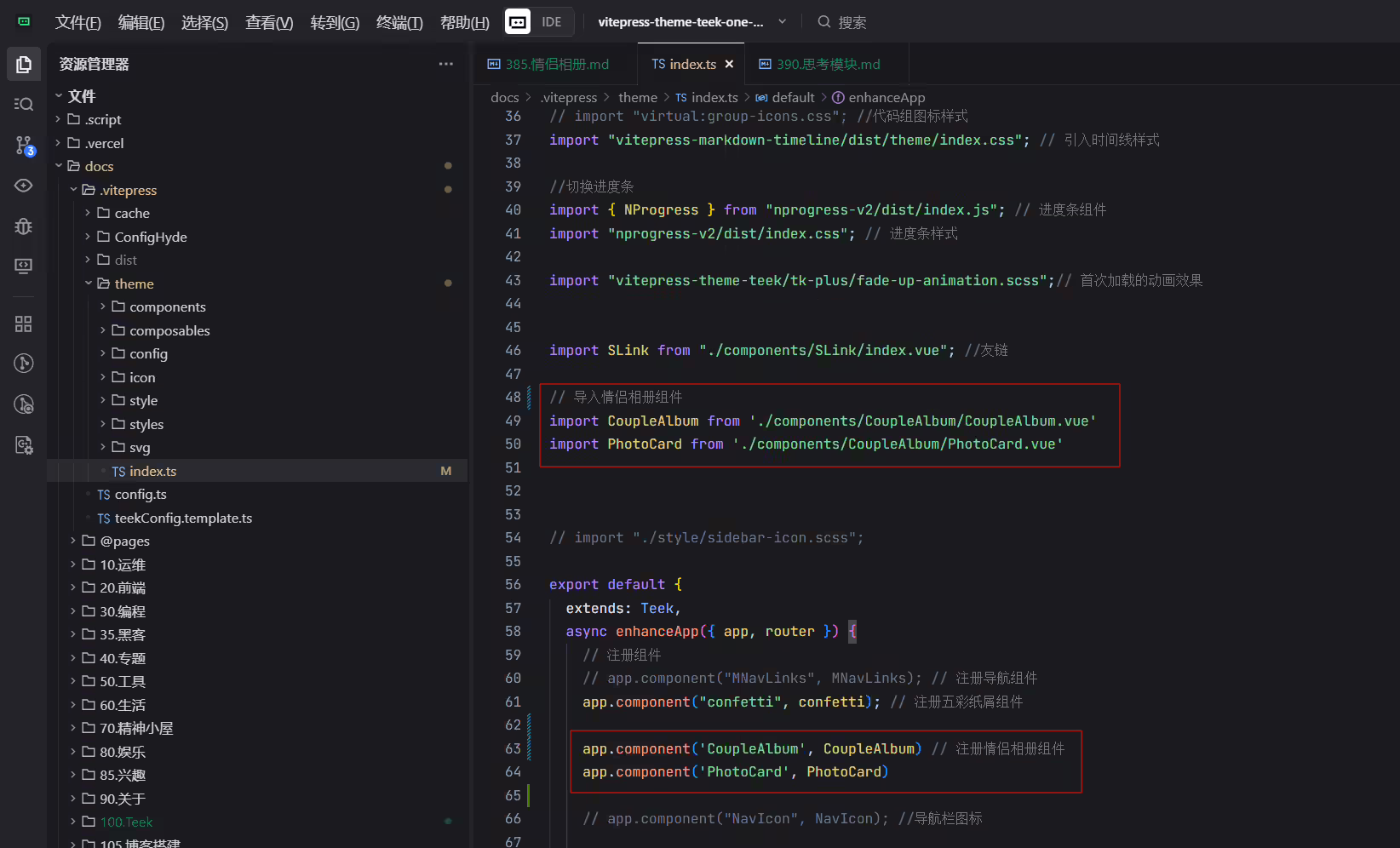The image size is (1400, 848).
Task: Open the Extensions grid icon
Action: pos(24,324)
